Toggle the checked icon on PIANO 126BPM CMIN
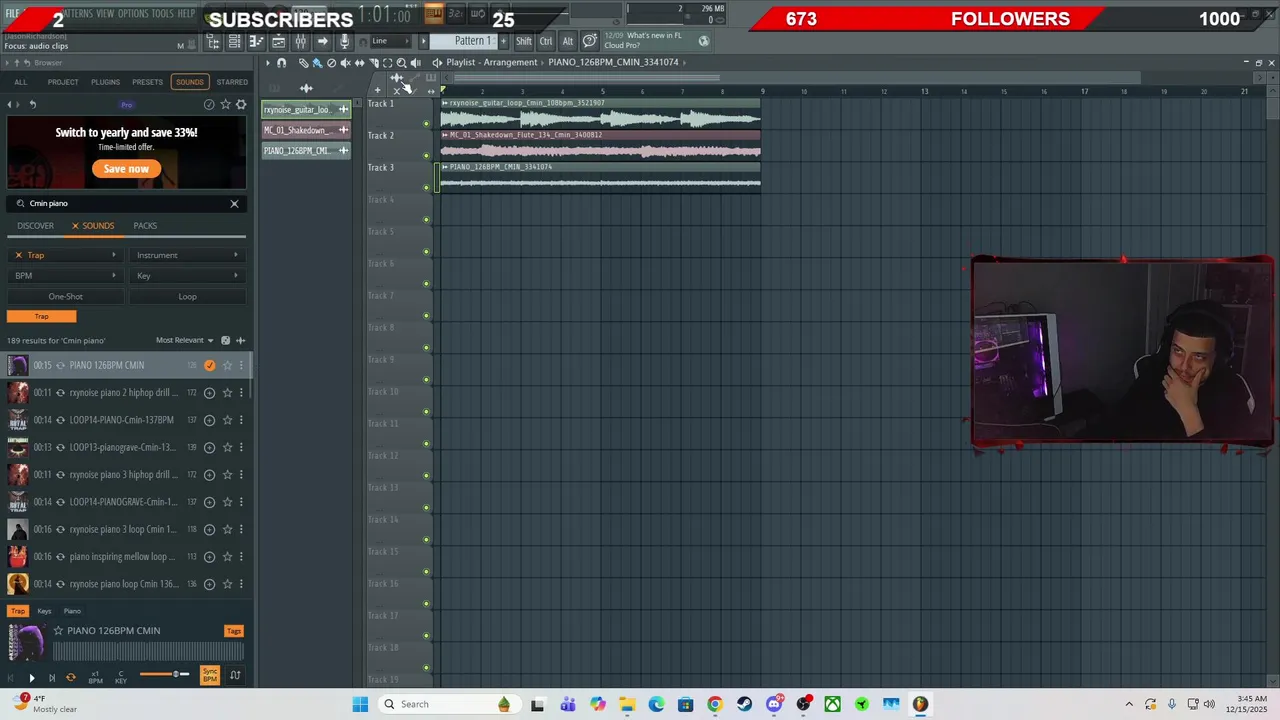 (209, 365)
